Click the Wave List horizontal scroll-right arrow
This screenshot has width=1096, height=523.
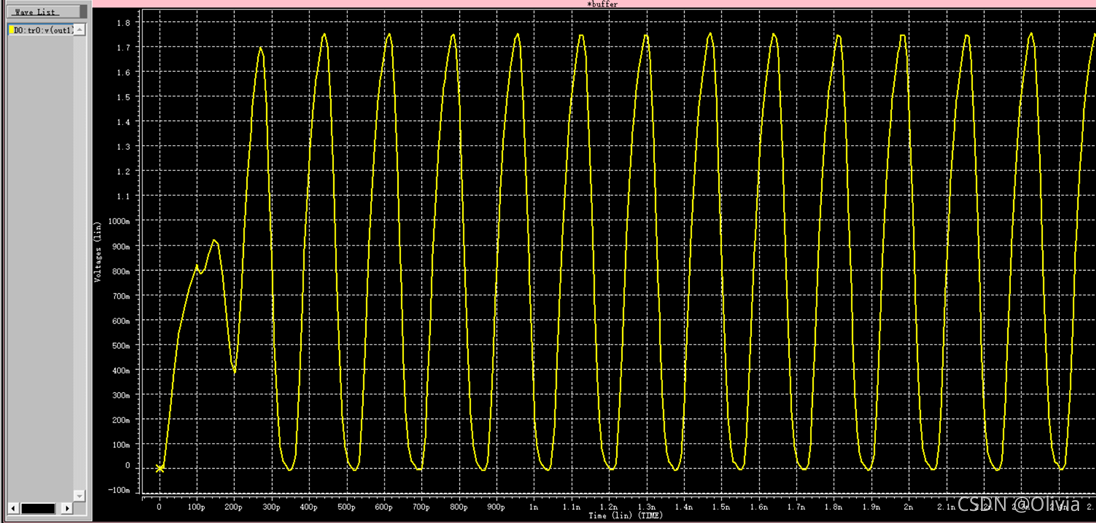pyautogui.click(x=66, y=508)
